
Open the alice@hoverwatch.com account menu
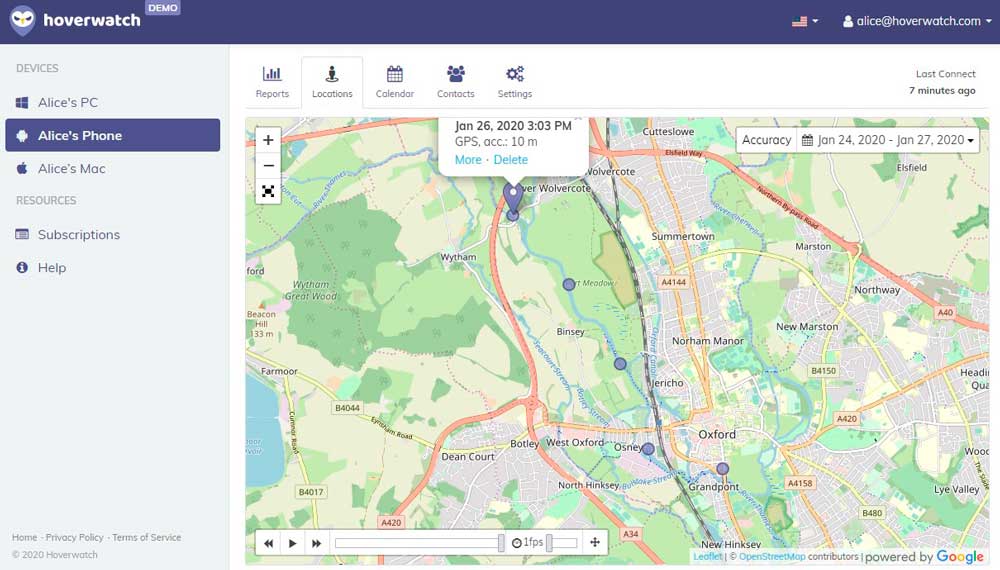(x=917, y=21)
